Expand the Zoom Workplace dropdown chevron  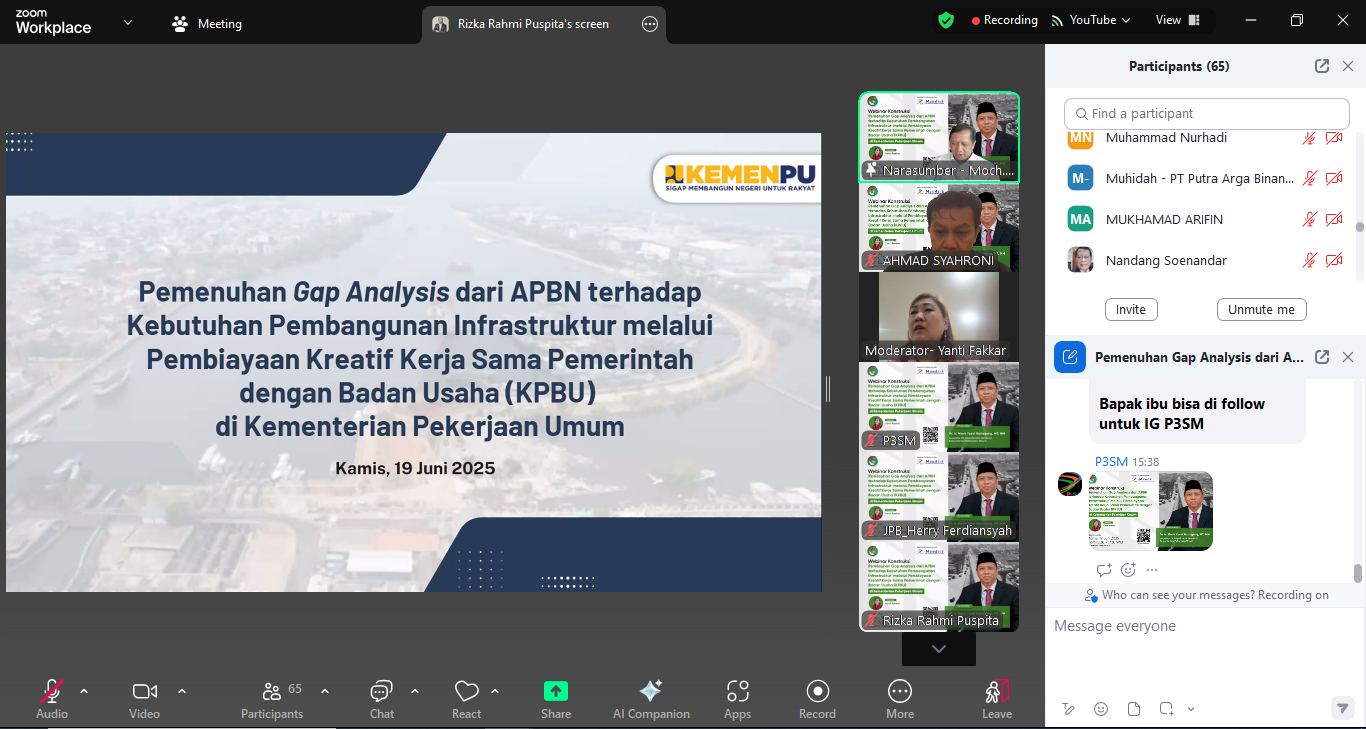128,22
